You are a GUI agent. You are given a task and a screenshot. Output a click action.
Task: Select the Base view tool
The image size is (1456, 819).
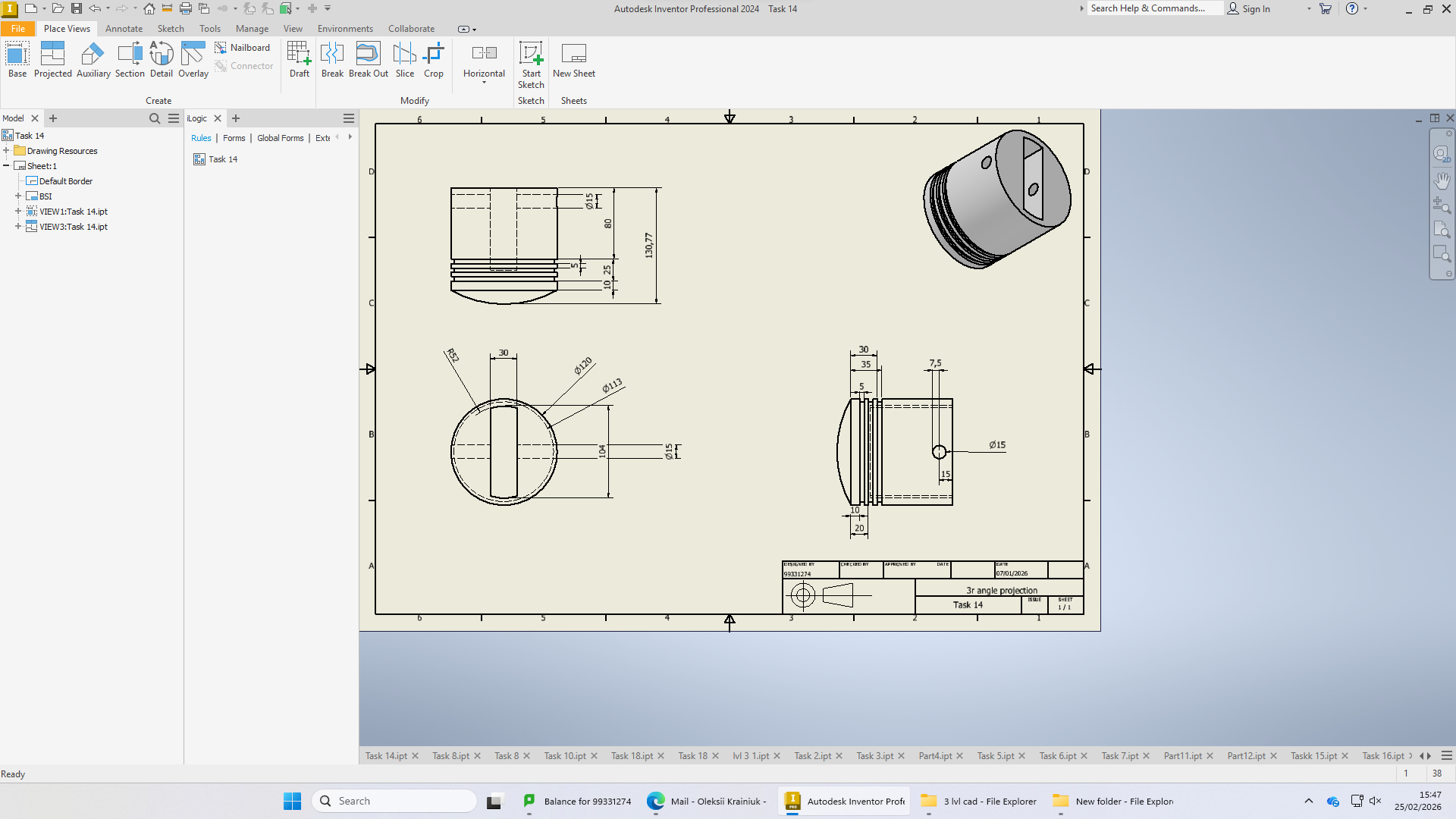17,60
